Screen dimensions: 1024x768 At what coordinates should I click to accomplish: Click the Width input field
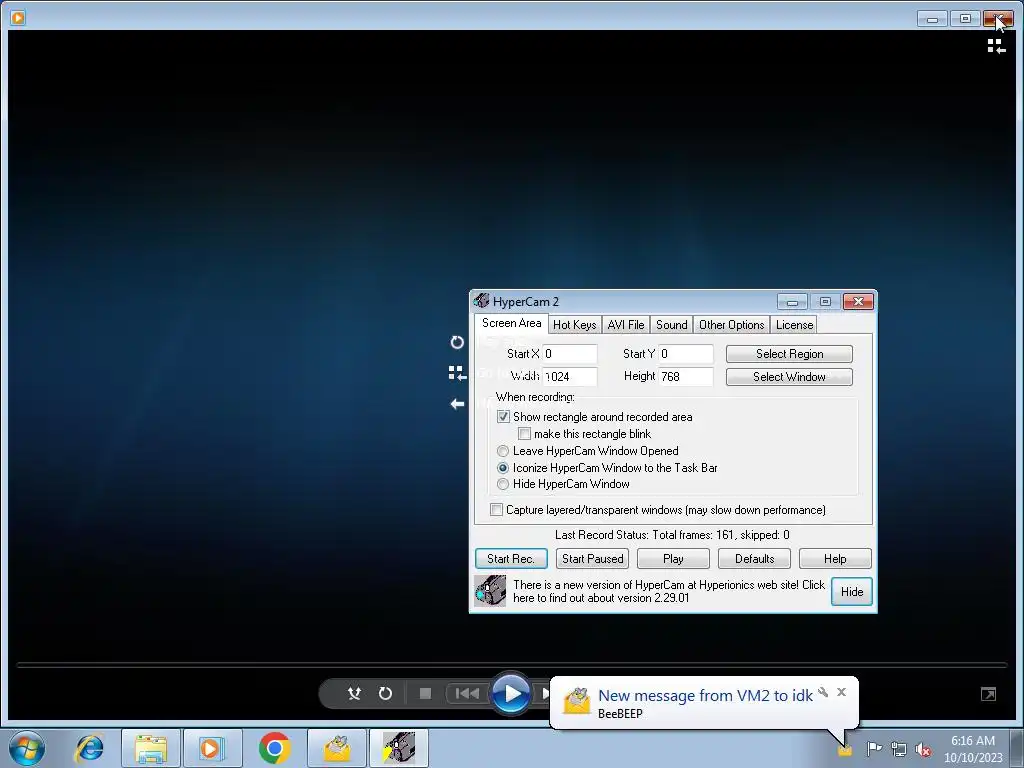[569, 377]
